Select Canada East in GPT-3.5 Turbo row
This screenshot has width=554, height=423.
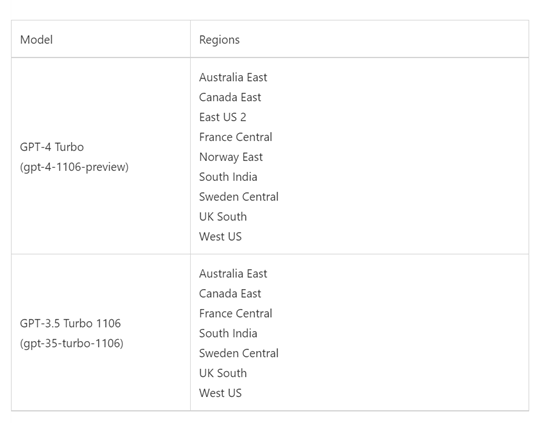(x=230, y=293)
